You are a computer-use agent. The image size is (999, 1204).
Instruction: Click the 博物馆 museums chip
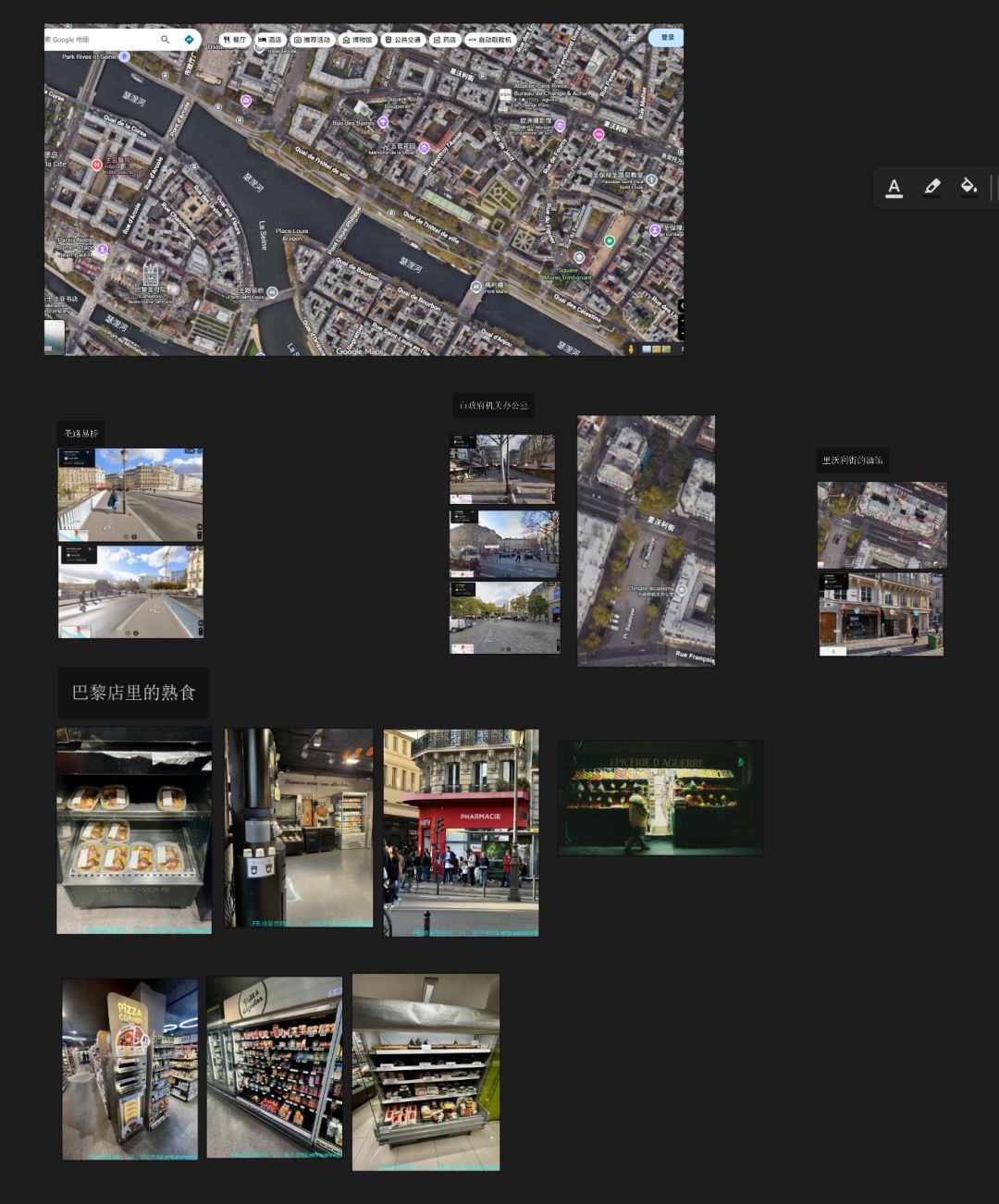pyautogui.click(x=357, y=40)
